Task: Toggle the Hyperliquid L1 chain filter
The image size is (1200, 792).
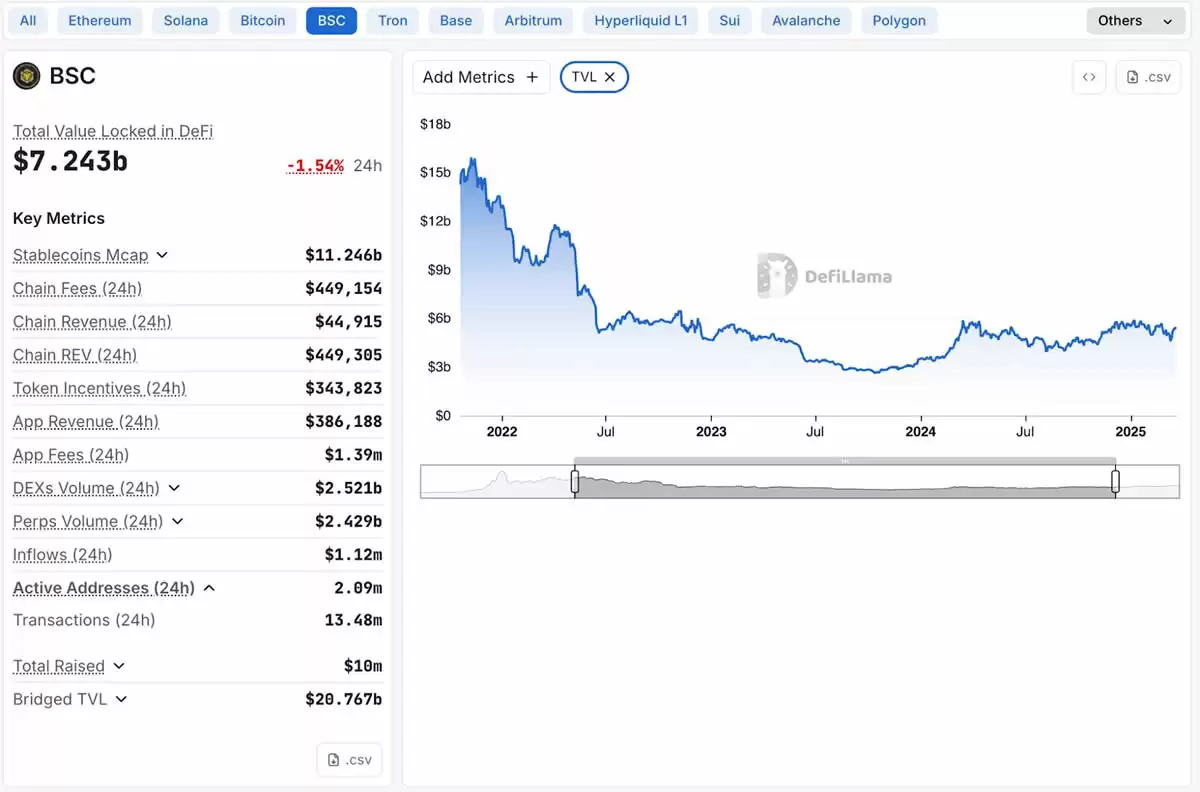Action: (x=640, y=19)
